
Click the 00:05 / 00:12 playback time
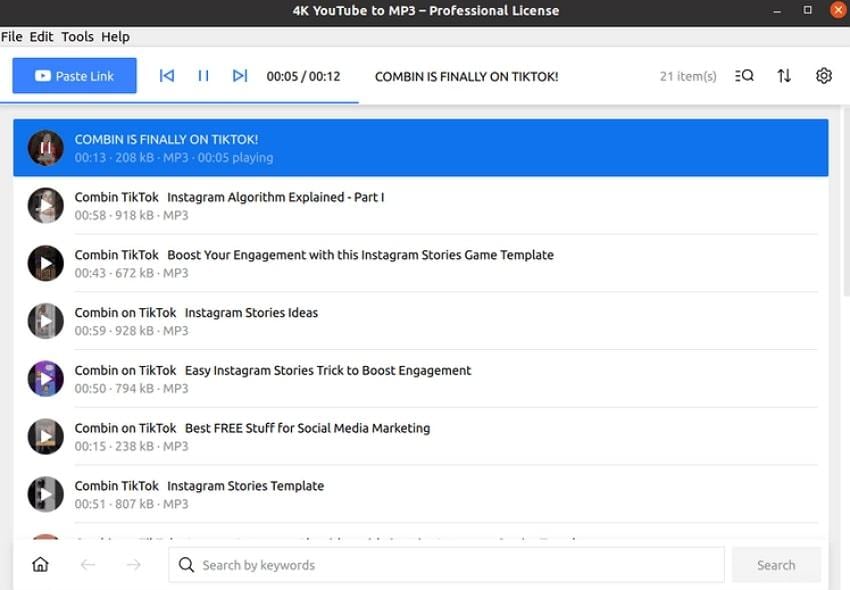tap(303, 76)
